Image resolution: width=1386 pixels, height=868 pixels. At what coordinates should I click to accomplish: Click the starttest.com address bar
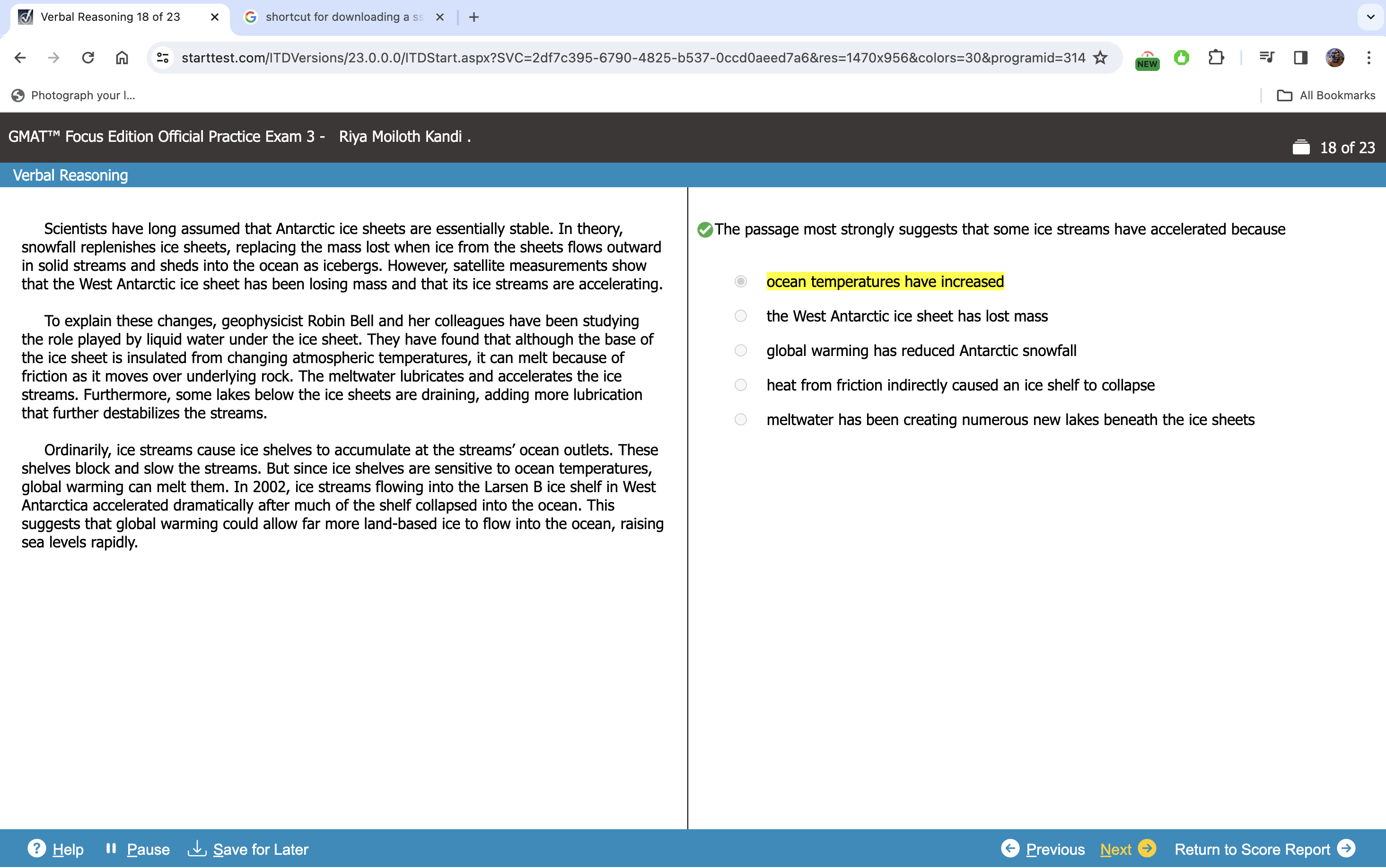632,57
